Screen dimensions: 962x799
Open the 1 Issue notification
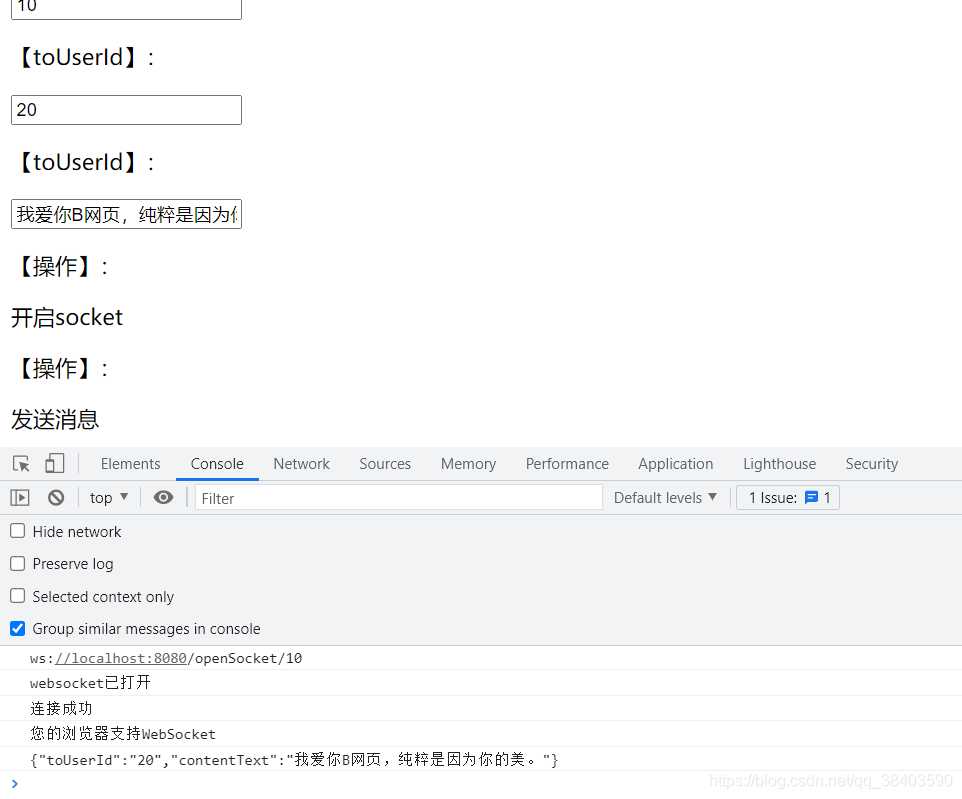point(787,497)
